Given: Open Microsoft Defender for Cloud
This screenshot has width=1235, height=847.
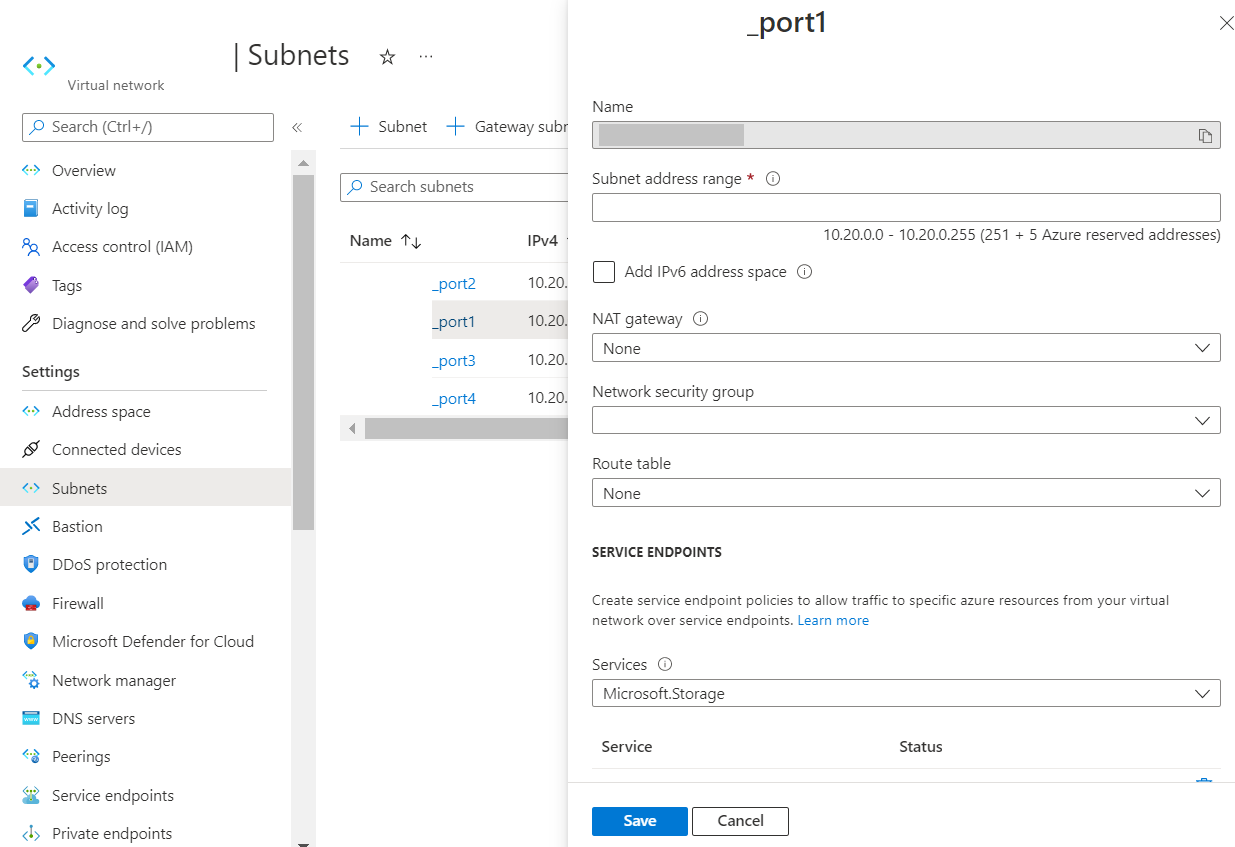Looking at the screenshot, I should [152, 641].
